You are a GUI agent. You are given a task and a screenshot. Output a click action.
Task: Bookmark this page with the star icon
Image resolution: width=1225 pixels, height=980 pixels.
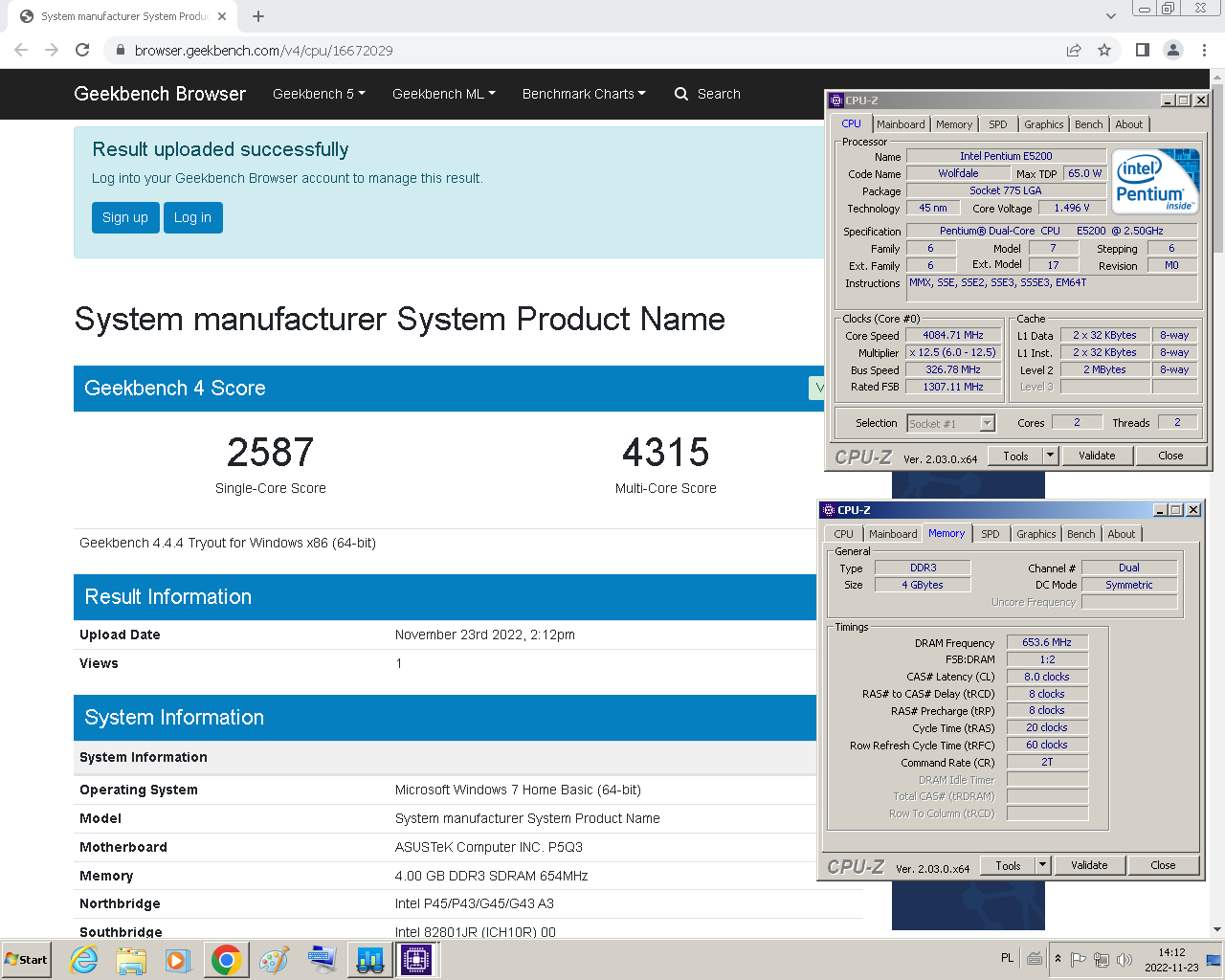1104,50
